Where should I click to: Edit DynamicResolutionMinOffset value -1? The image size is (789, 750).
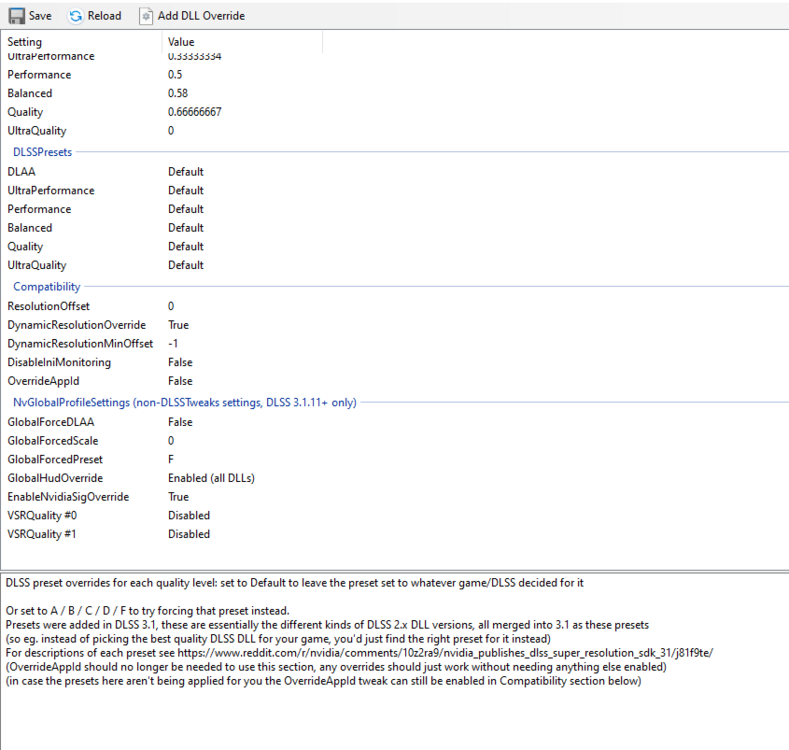click(173, 343)
